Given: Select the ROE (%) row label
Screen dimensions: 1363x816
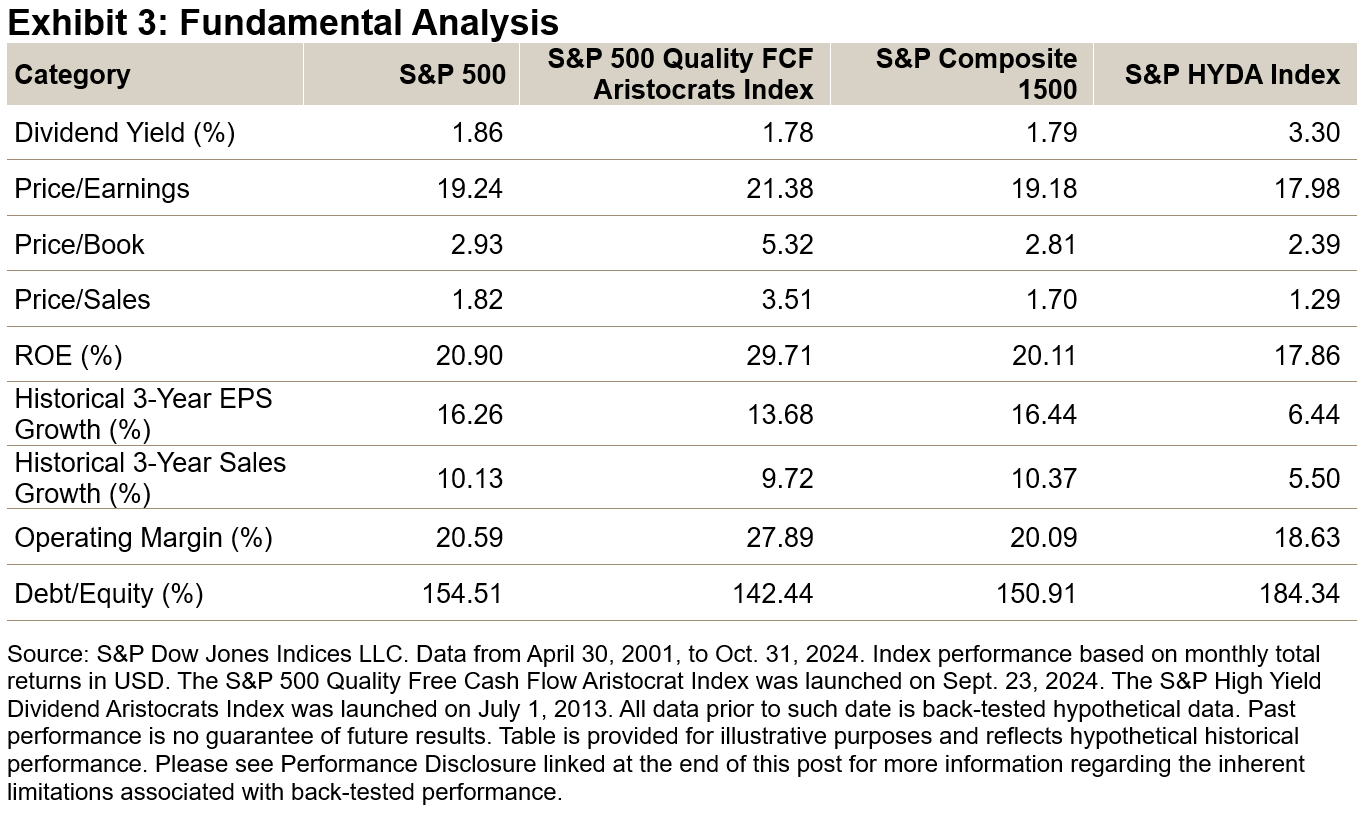Looking at the screenshot, I should click(67, 355).
